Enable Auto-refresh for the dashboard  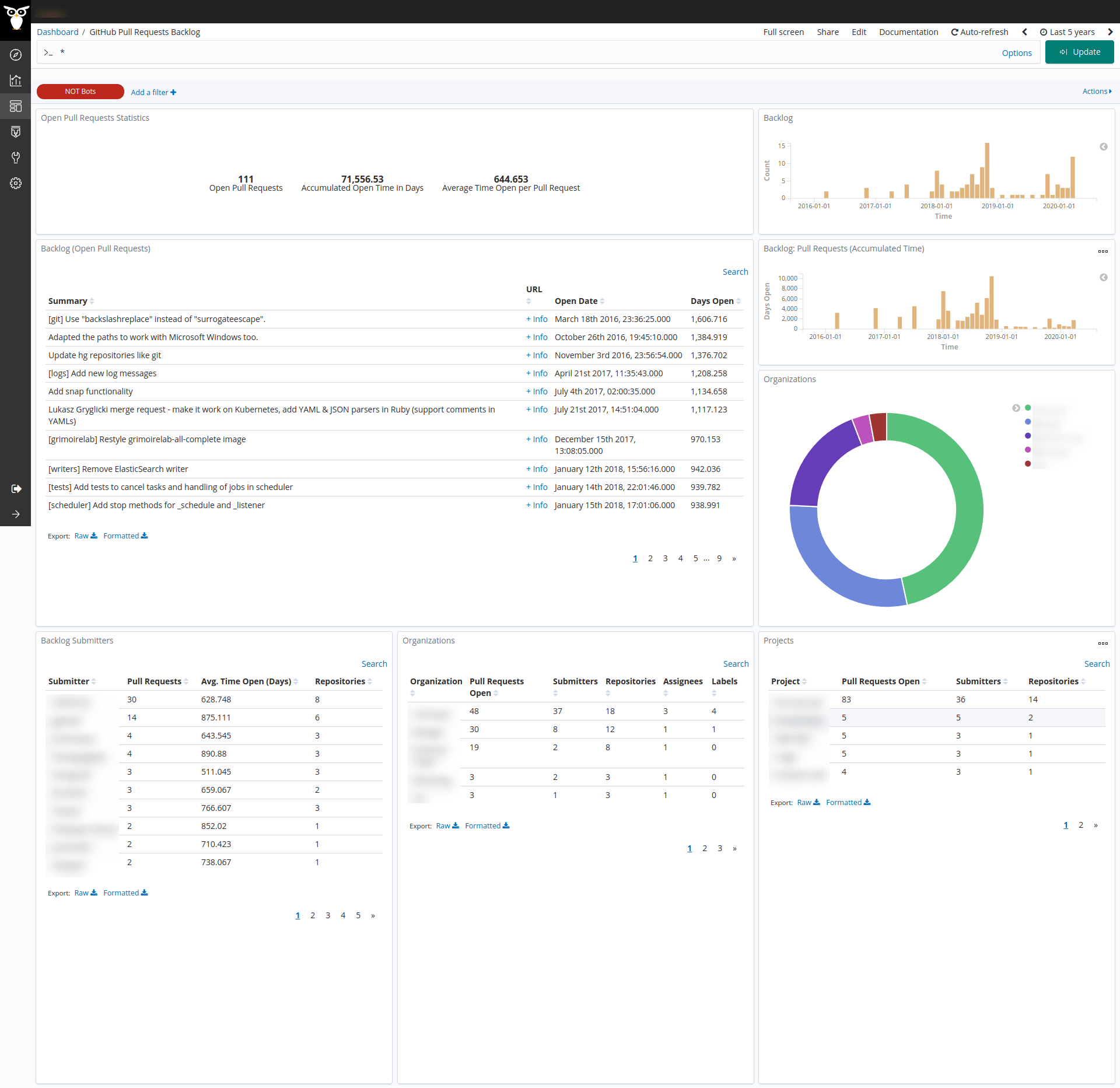point(979,32)
